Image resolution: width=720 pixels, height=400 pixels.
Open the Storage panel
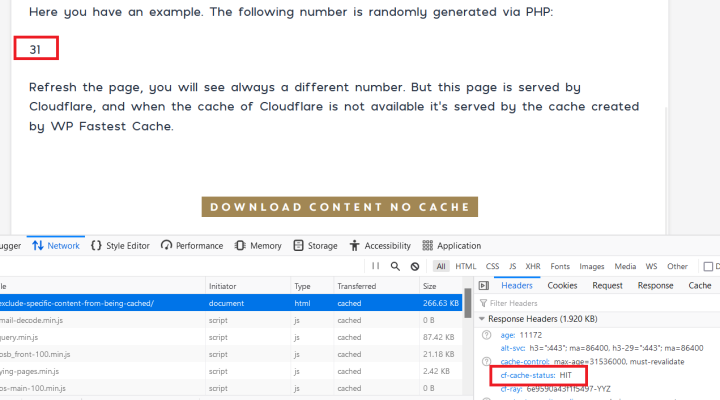315,246
